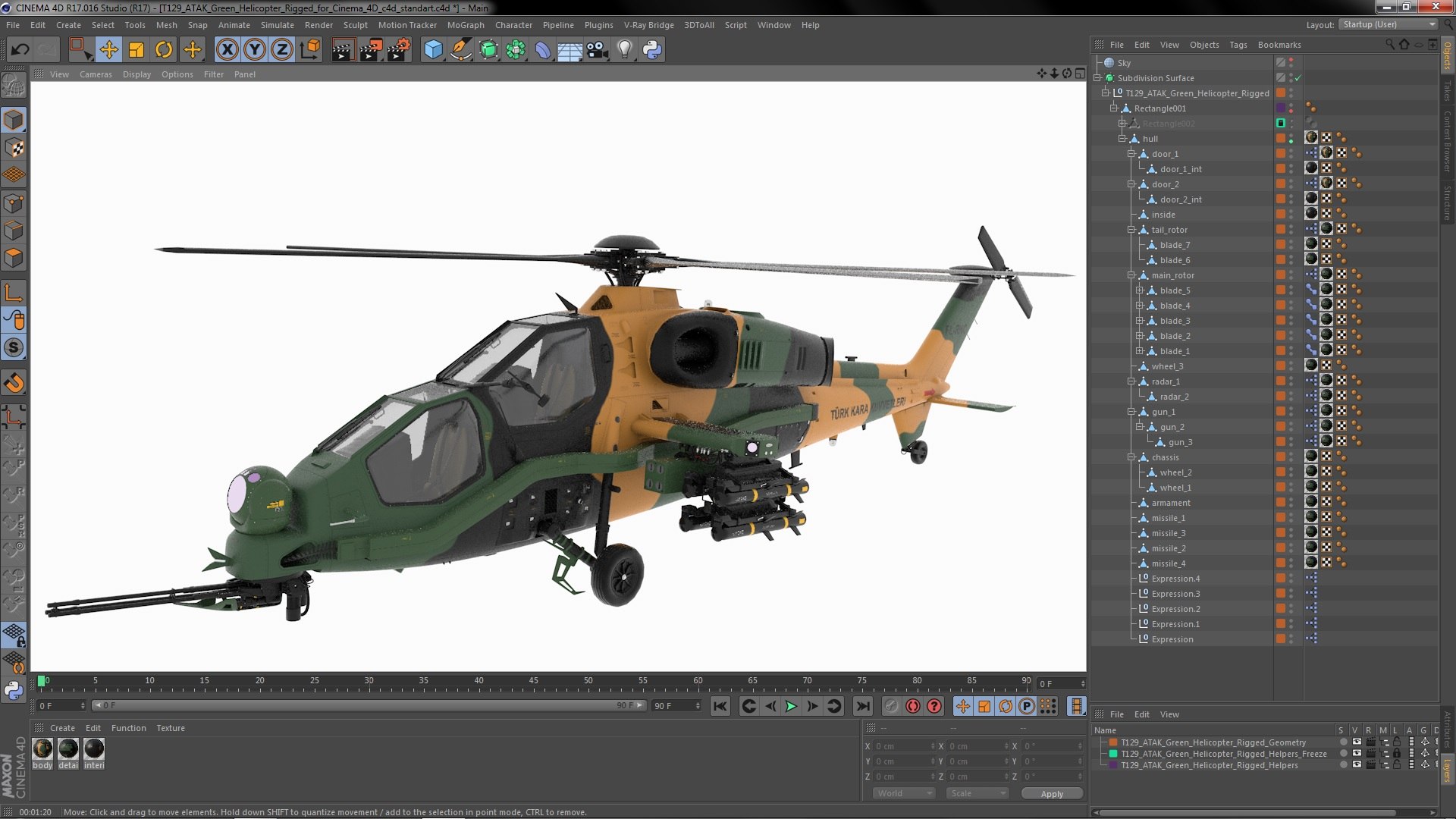Click the Undo arrow icon

point(20,50)
